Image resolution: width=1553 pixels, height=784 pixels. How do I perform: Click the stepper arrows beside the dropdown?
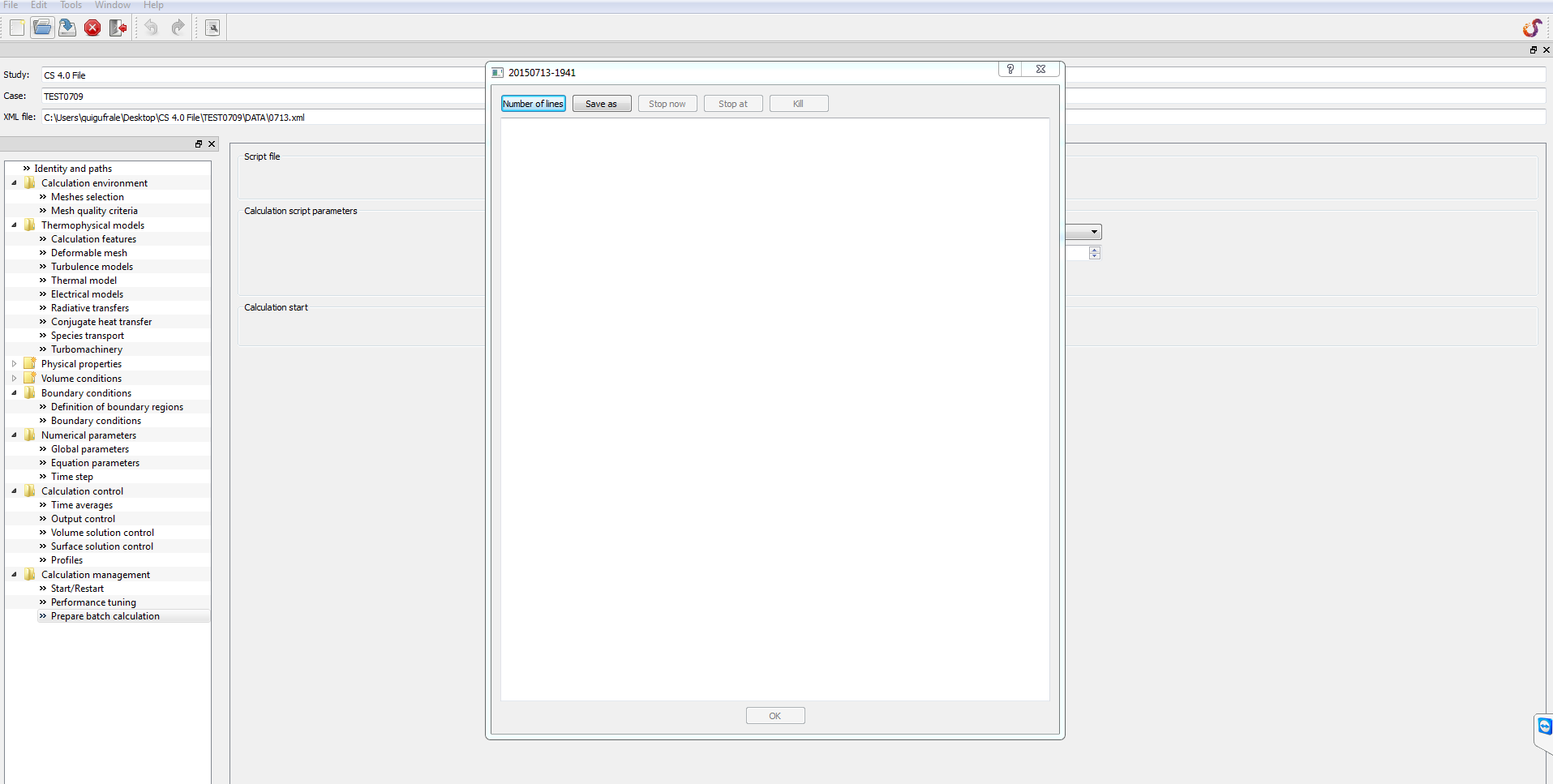pos(1094,253)
